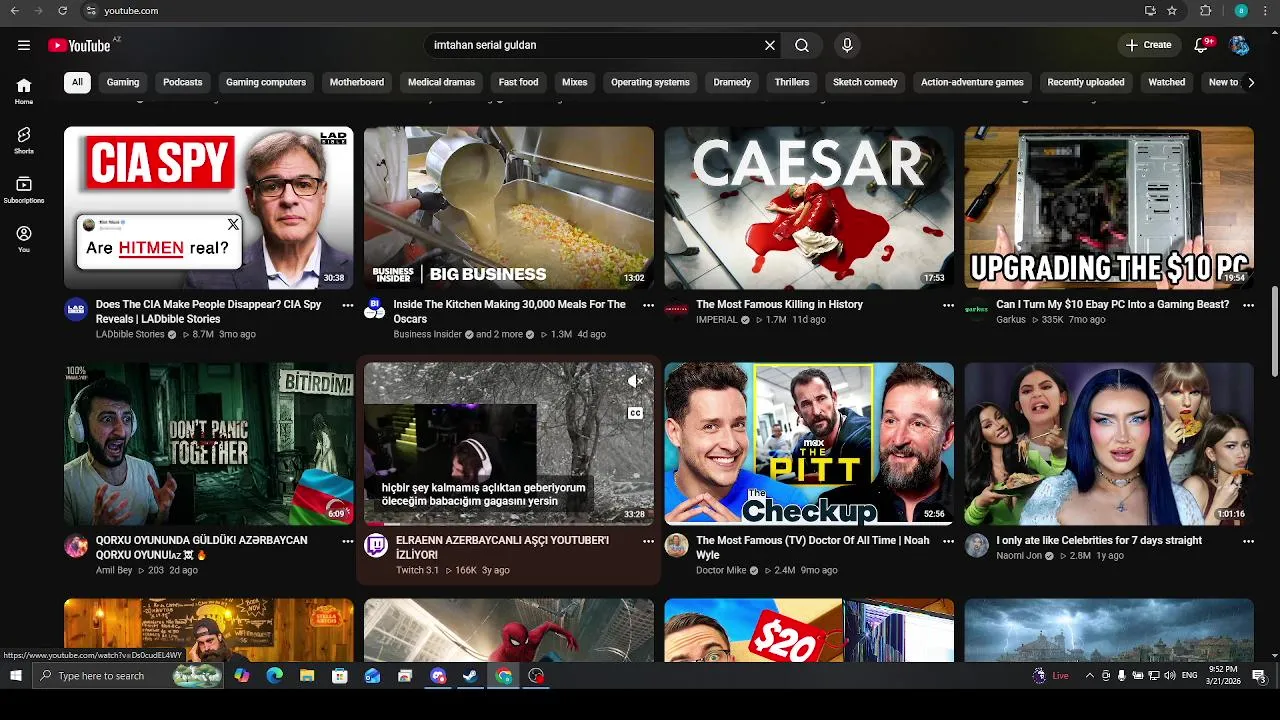Open Microsoft Edge from the taskbar
This screenshot has height=720, width=1280.
[274, 676]
